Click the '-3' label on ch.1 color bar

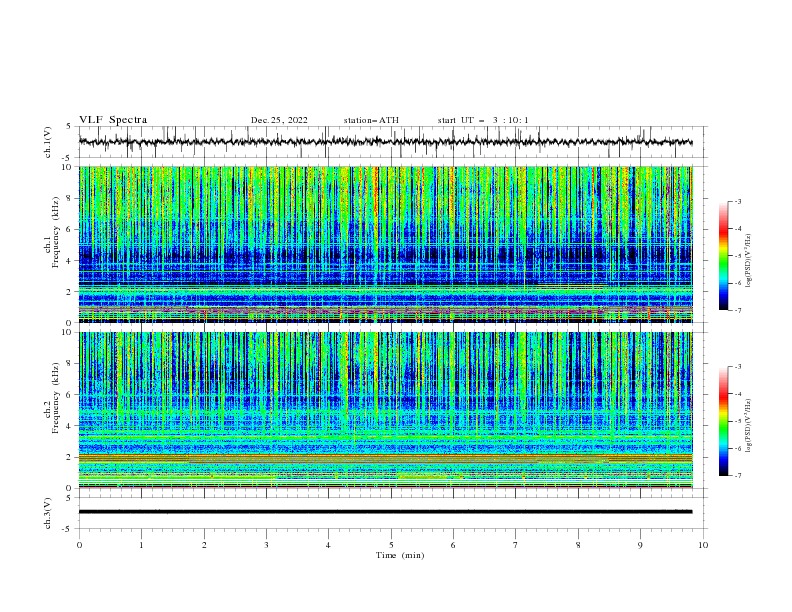tap(738, 201)
